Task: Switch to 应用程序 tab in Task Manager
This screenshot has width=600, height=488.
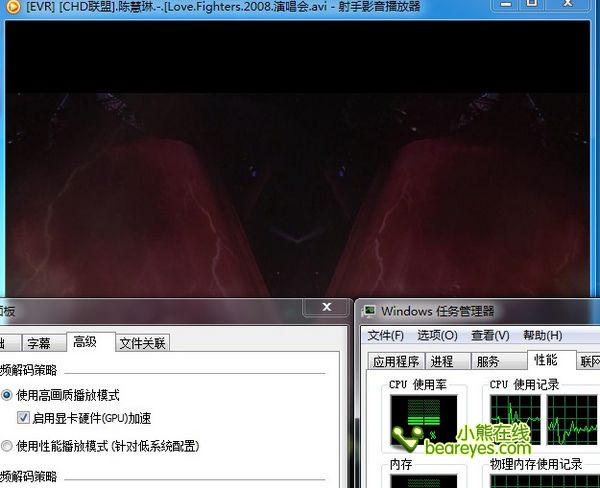Action: point(396,361)
